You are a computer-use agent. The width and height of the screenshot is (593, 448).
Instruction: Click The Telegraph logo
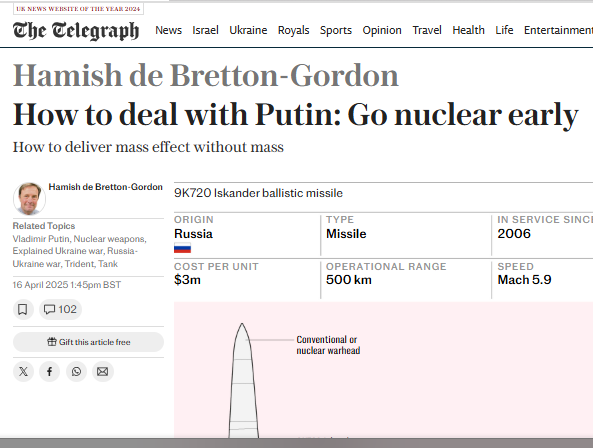click(x=76, y=30)
